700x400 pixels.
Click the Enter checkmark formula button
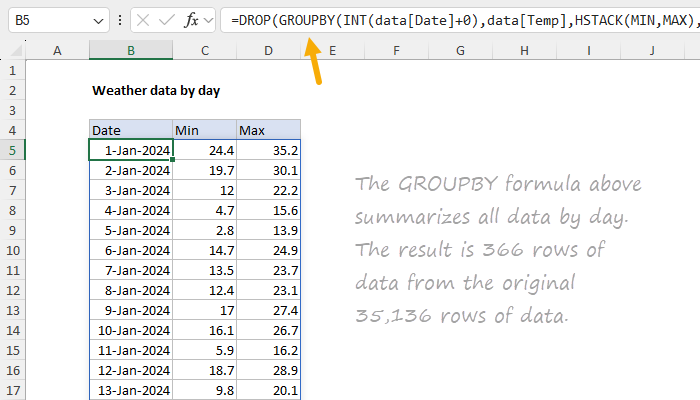click(x=167, y=20)
